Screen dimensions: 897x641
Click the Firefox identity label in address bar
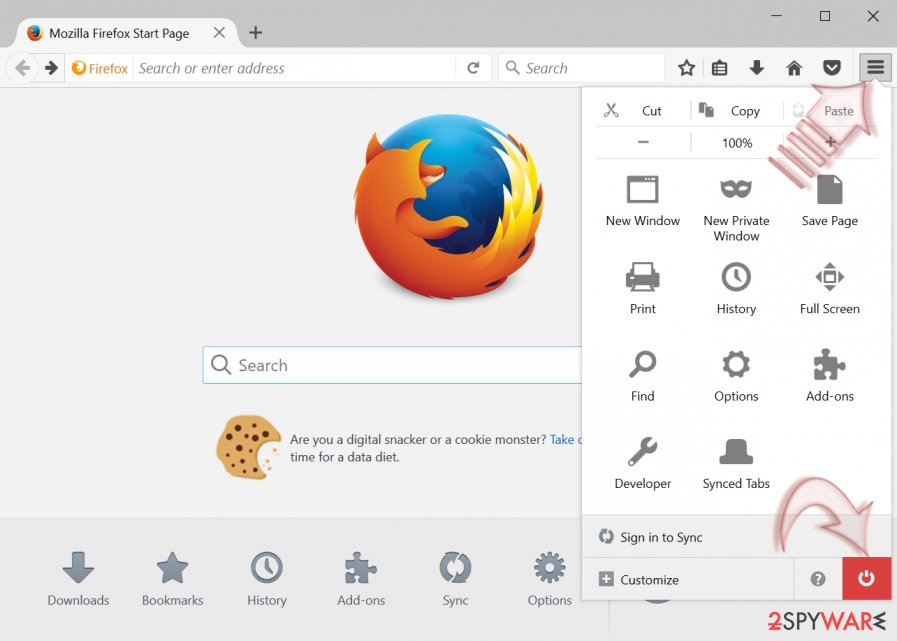pos(100,68)
